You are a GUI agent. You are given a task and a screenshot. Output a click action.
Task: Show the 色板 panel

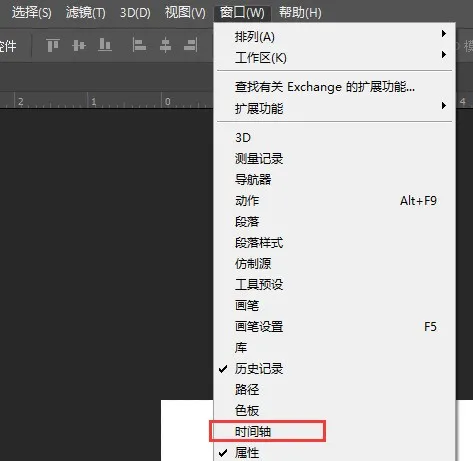click(334, 411)
